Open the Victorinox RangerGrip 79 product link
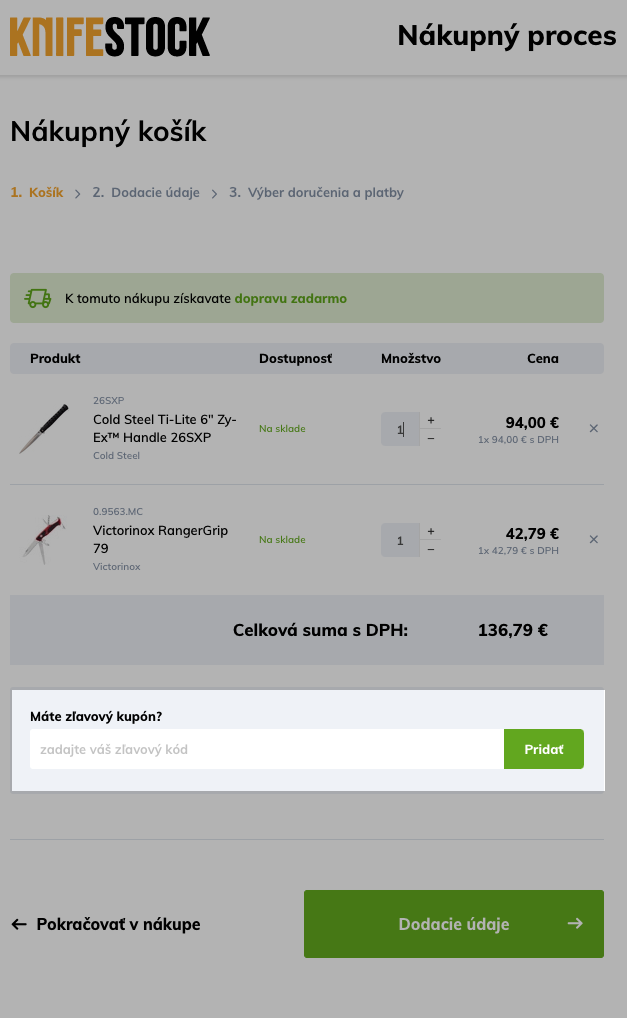Viewport: 627px width, 1018px height. tap(160, 540)
